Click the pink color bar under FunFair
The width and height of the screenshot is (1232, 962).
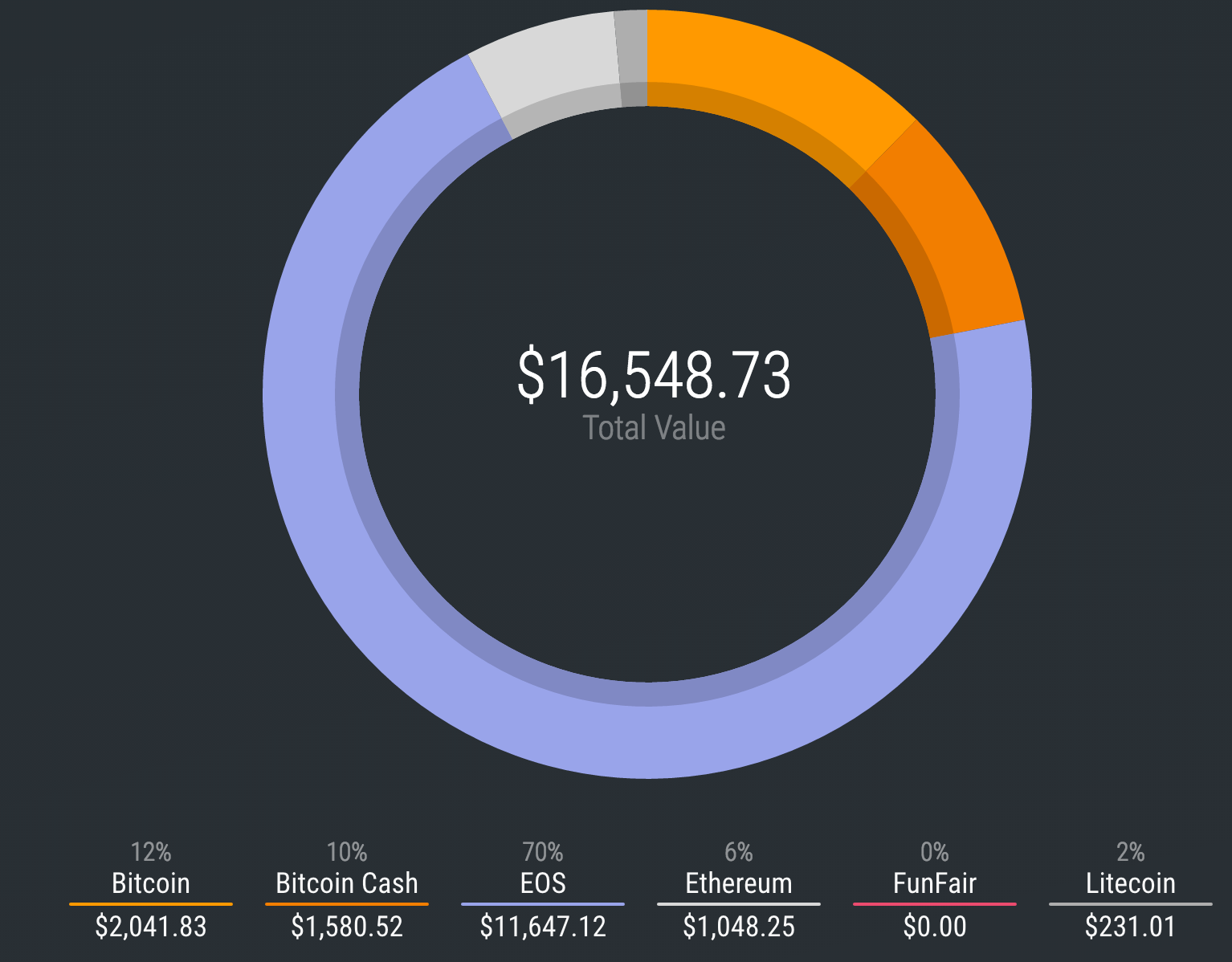(935, 904)
